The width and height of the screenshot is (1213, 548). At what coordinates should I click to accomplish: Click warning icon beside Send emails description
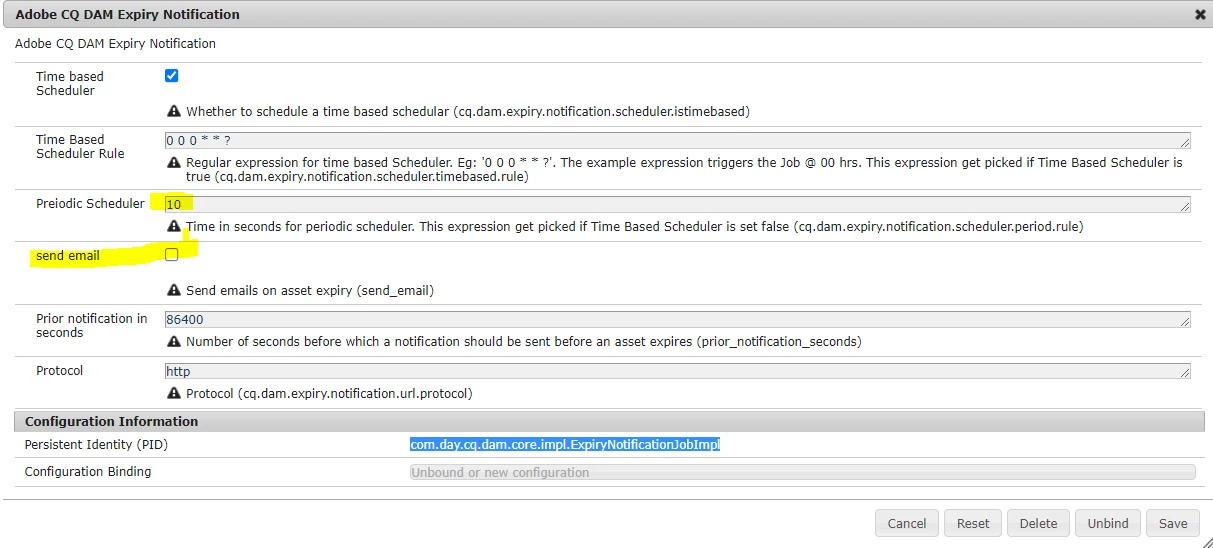point(174,291)
